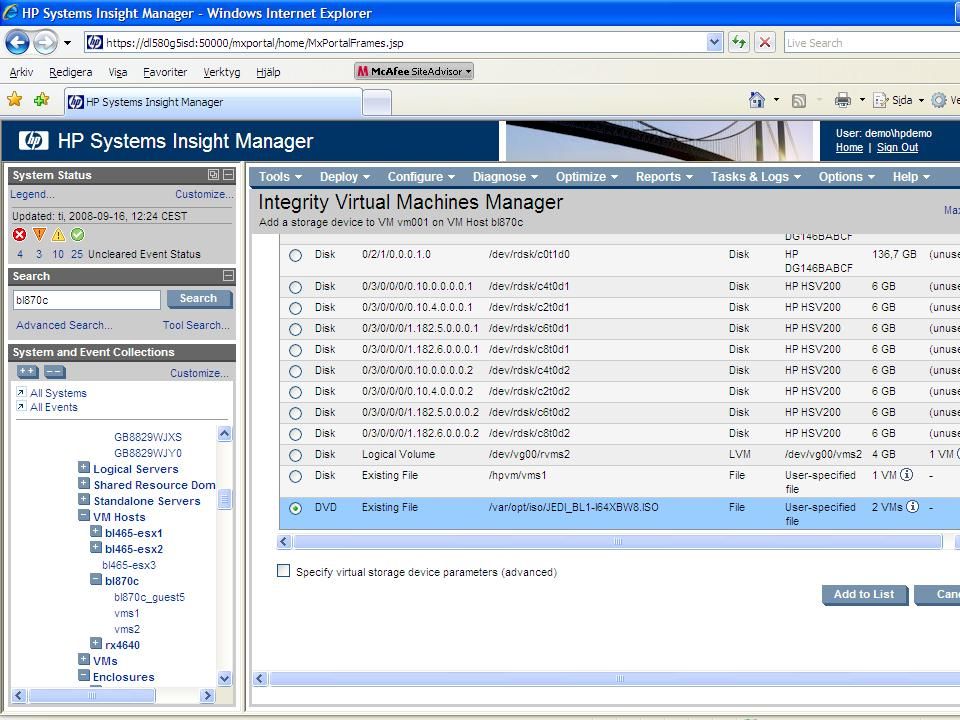
Task: Open the Deploy menu
Action: (345, 176)
